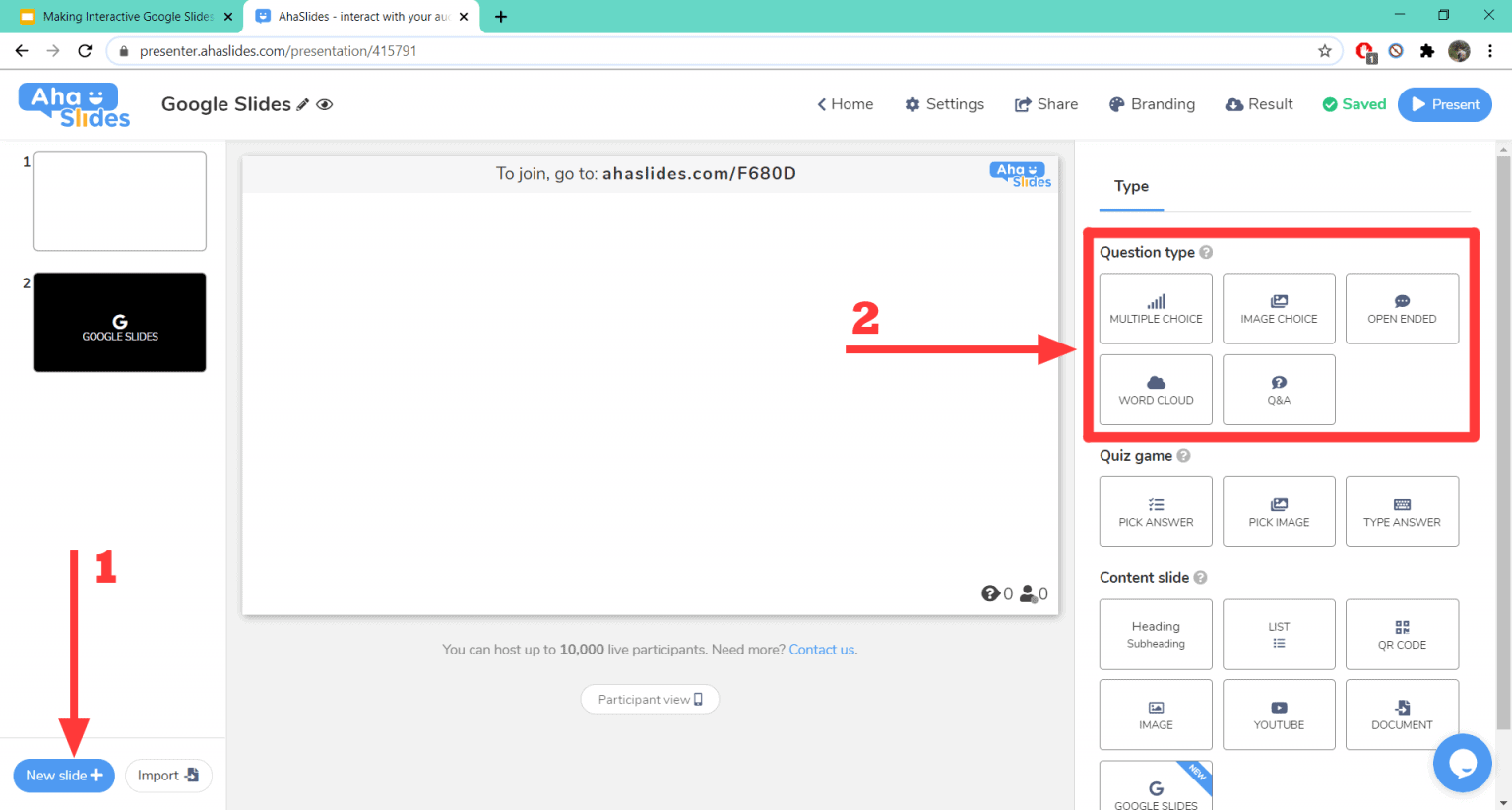Viewport: 1512px width, 810px height.
Task: Click the pencil icon to rename presentation
Action: 303,104
